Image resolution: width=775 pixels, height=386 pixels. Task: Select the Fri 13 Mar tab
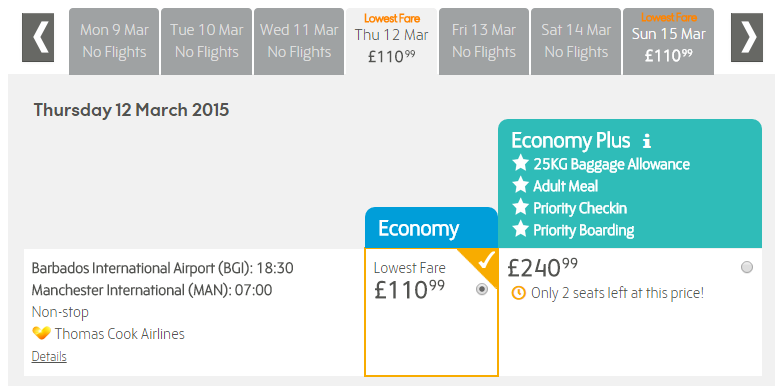click(x=484, y=42)
